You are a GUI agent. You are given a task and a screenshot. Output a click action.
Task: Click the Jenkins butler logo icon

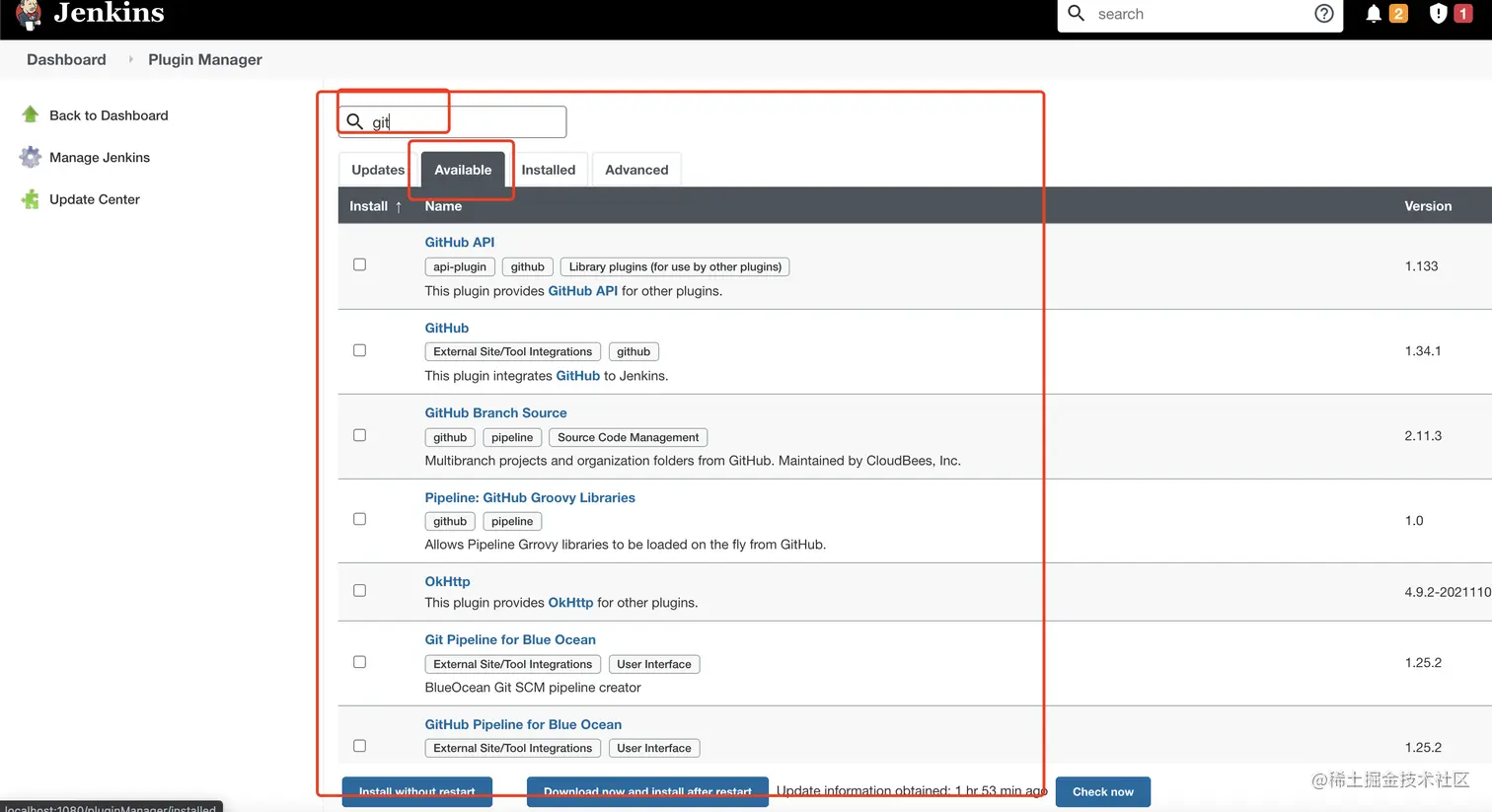[29, 14]
